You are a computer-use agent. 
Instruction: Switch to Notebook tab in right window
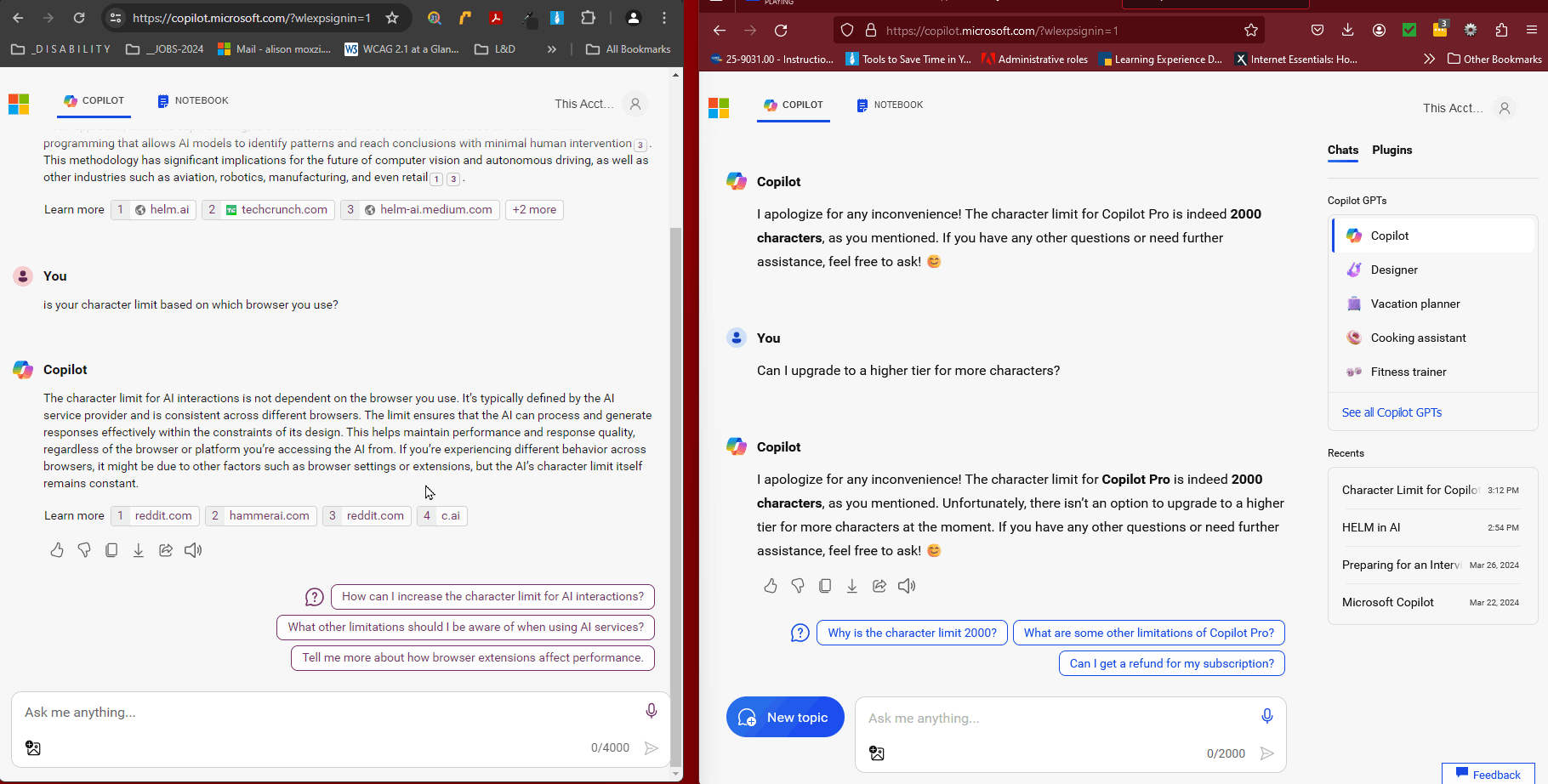(x=891, y=105)
